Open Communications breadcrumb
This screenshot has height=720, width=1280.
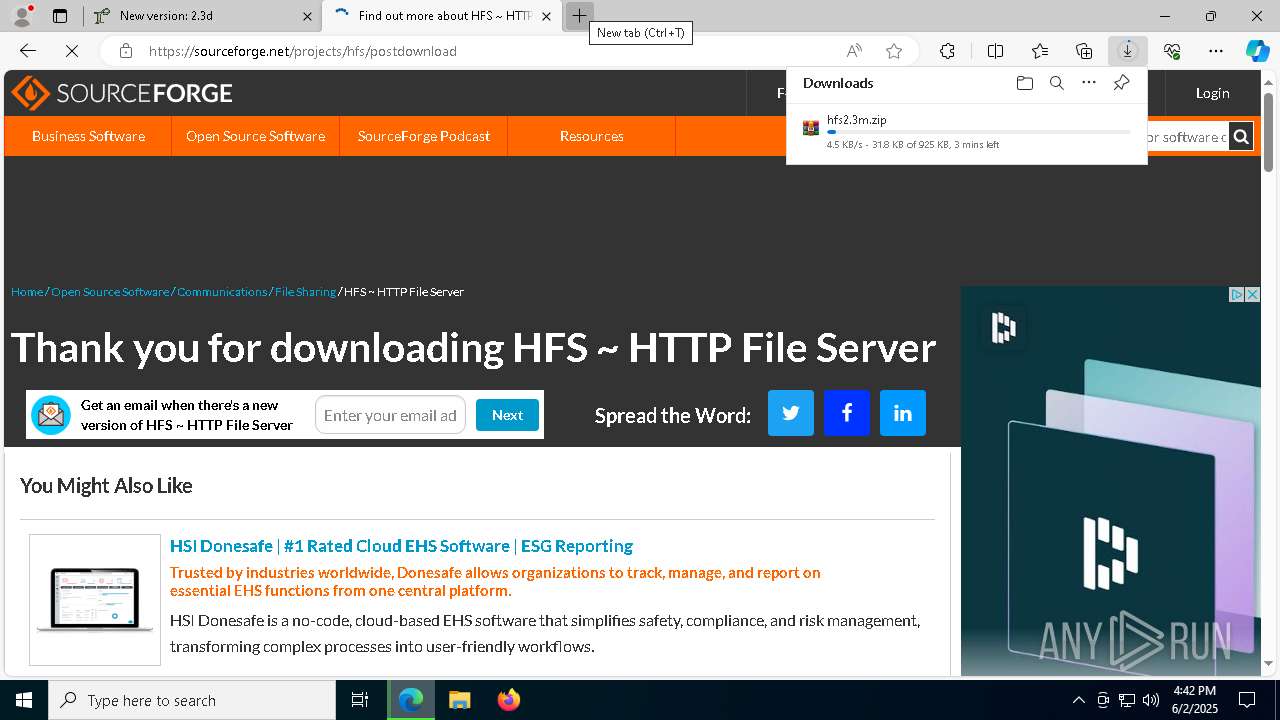[222, 292]
